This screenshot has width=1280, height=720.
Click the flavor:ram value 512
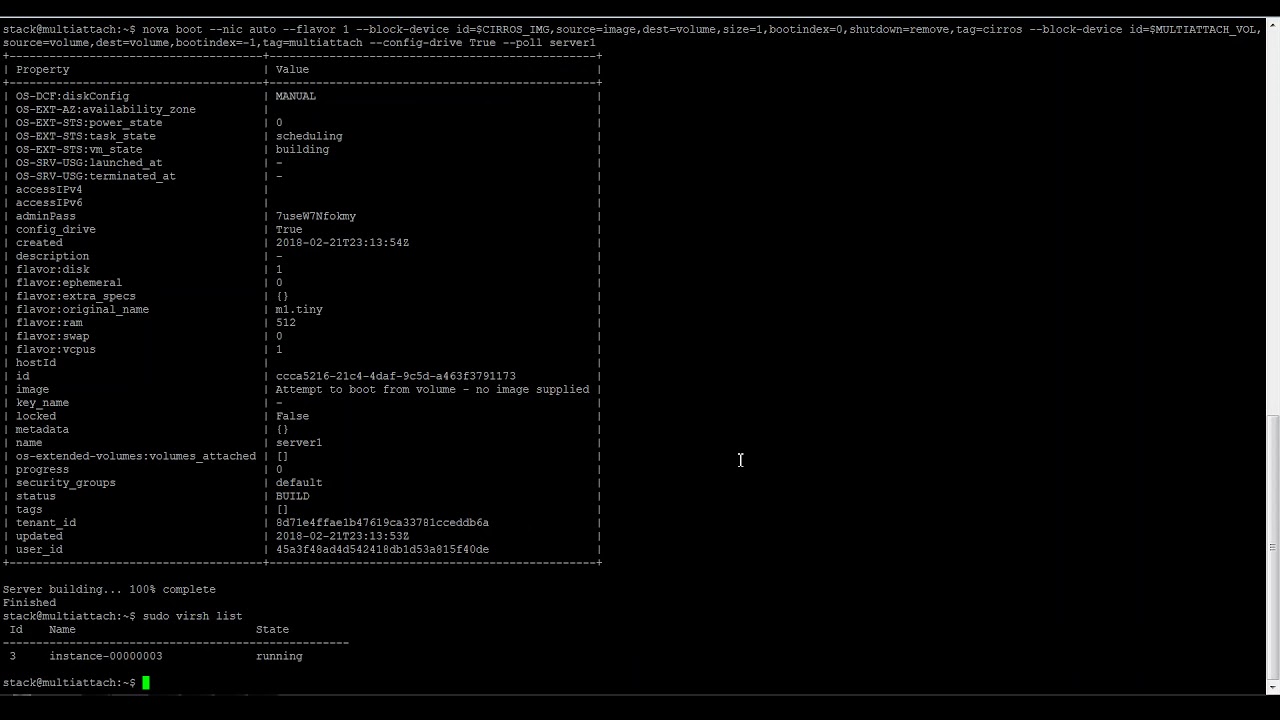(x=286, y=323)
